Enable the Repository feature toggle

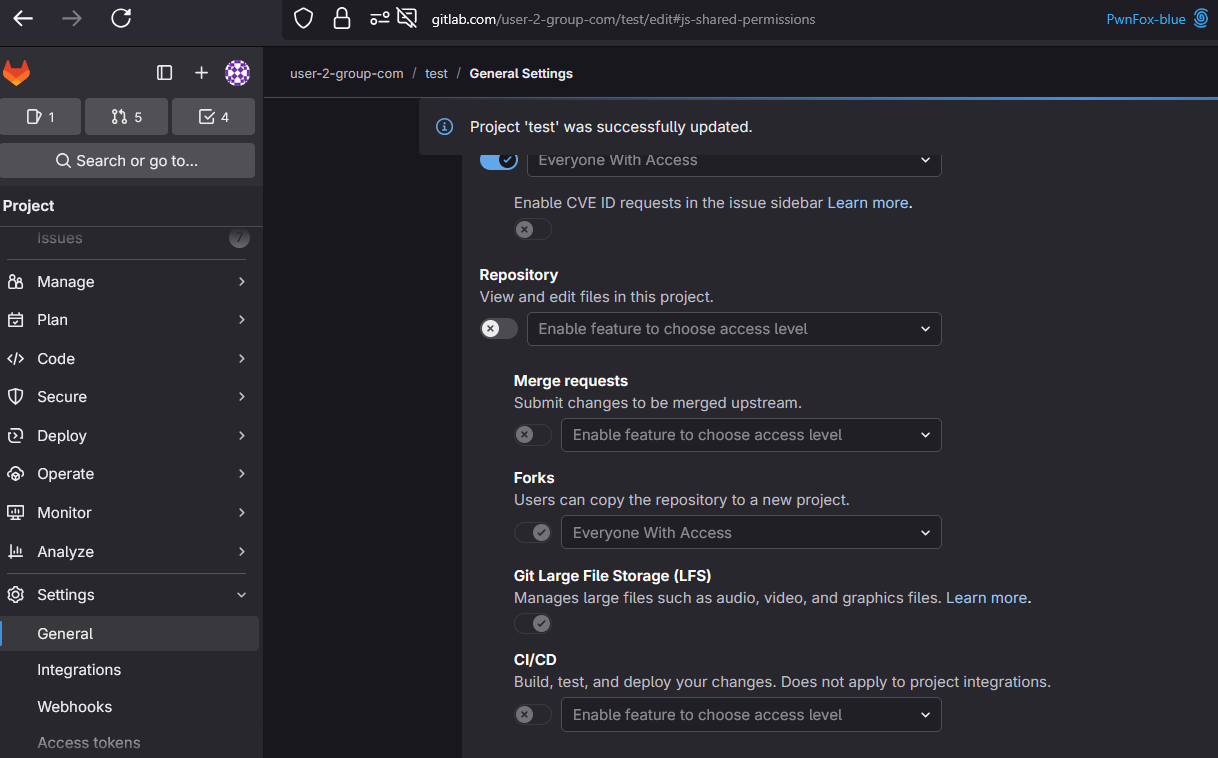(x=498, y=329)
